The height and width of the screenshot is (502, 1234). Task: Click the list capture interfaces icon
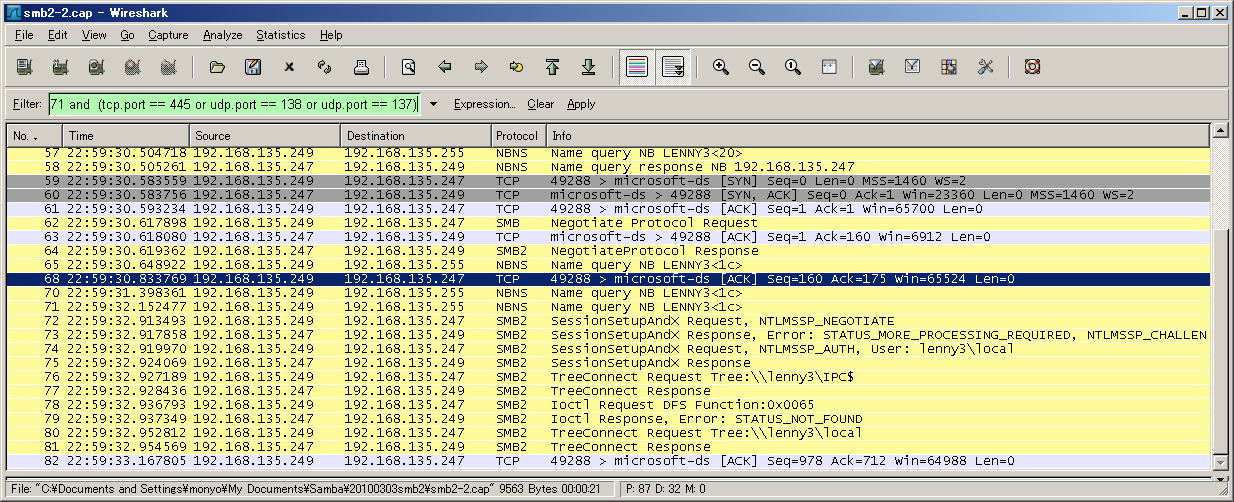pos(25,67)
